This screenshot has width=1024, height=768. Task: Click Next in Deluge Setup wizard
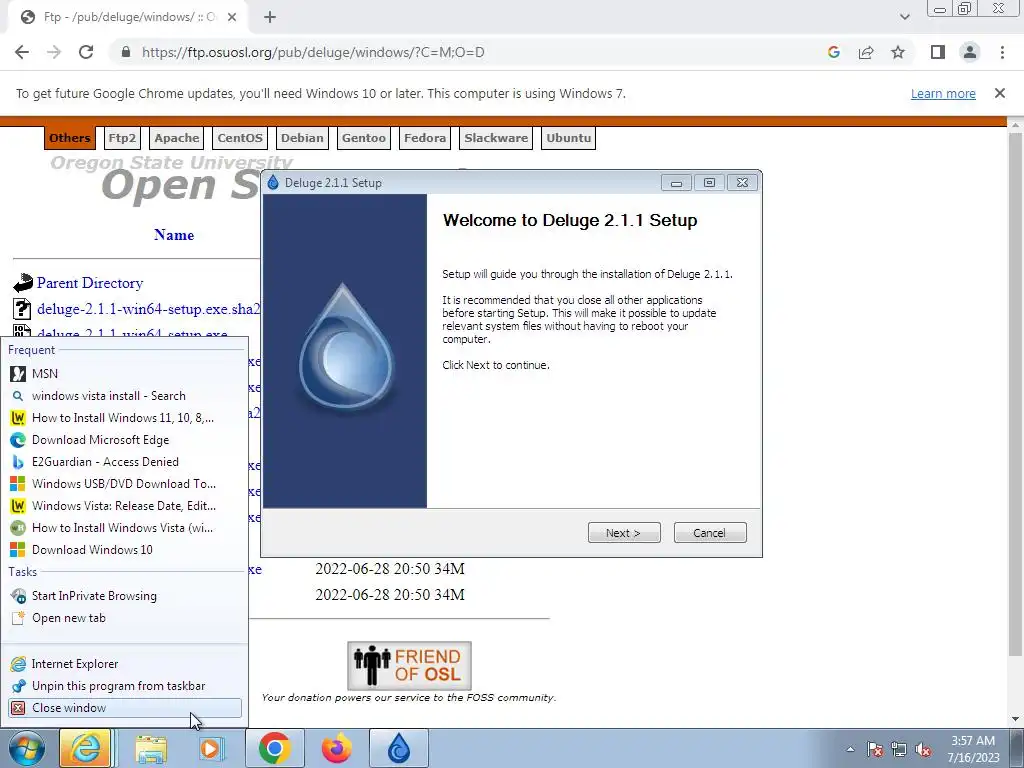point(624,533)
